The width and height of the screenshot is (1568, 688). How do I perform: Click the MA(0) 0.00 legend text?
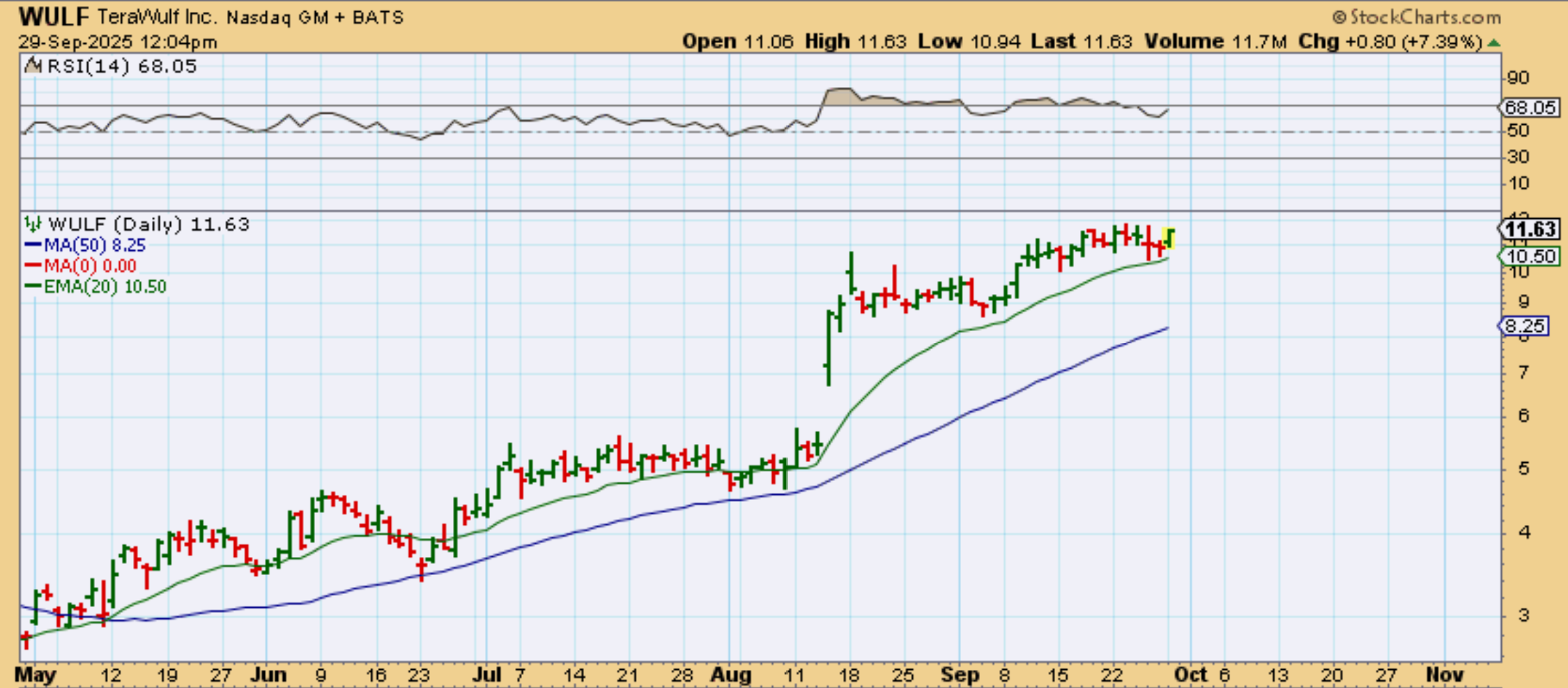point(90,266)
